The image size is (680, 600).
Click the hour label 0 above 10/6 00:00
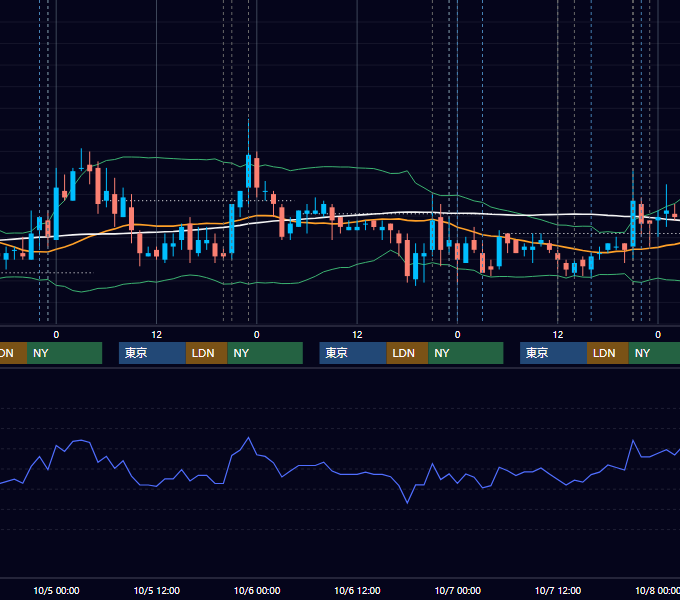click(257, 335)
